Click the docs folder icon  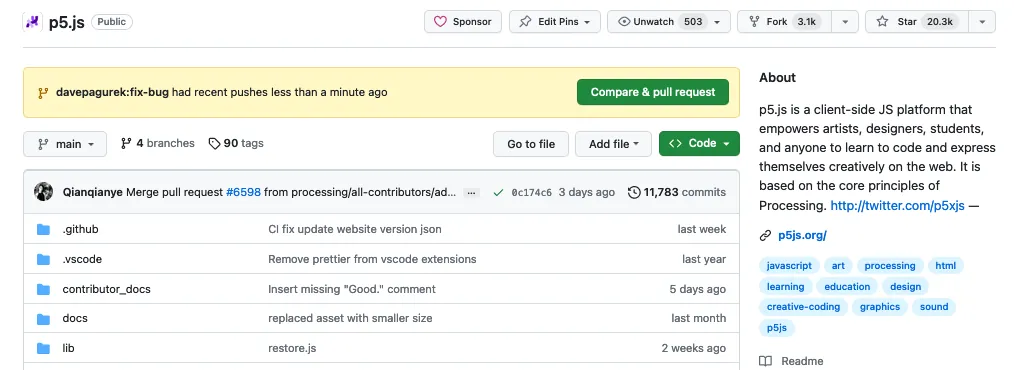tap(43, 318)
